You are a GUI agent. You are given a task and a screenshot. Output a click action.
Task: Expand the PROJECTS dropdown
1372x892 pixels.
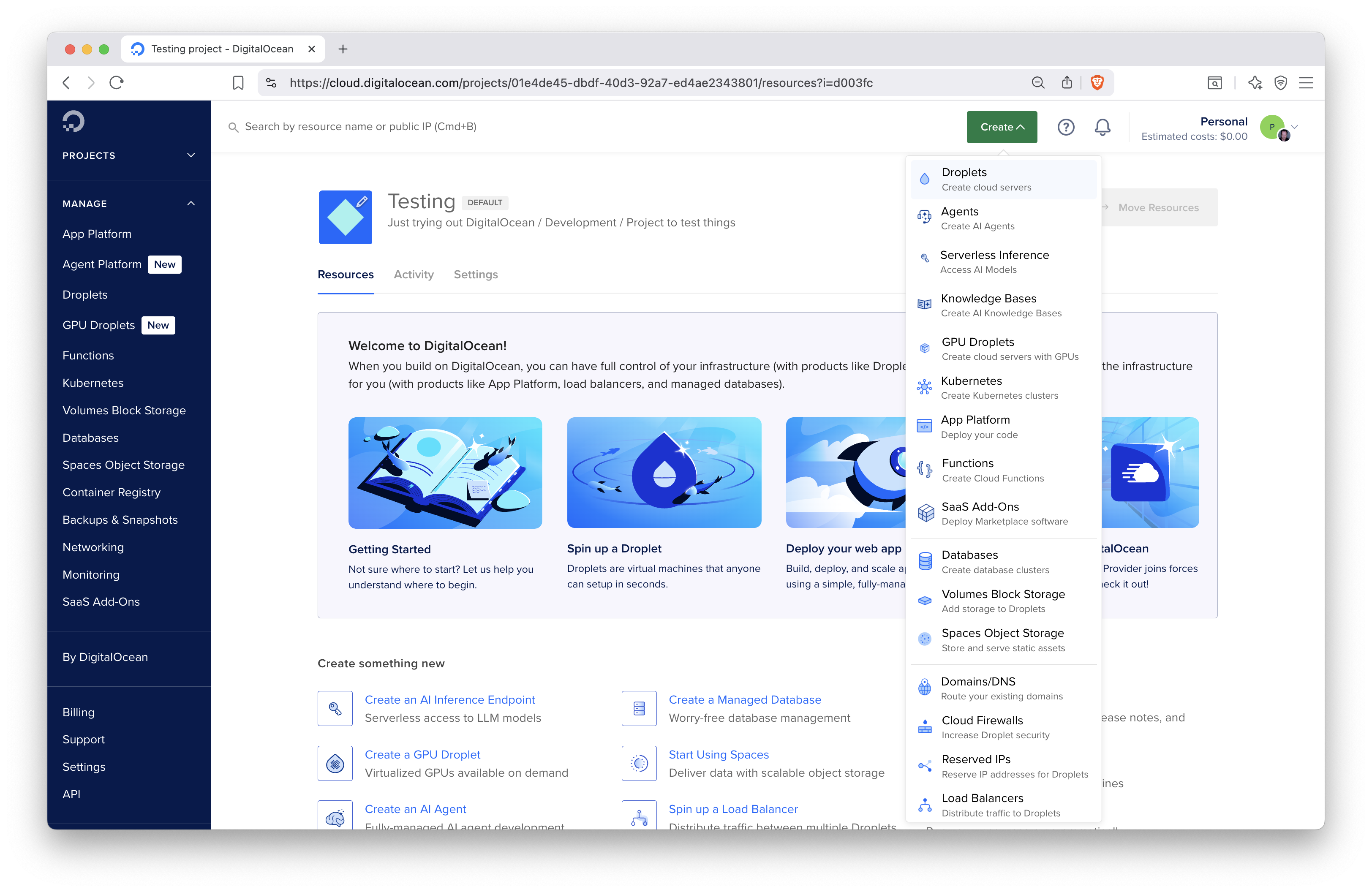[x=191, y=155]
